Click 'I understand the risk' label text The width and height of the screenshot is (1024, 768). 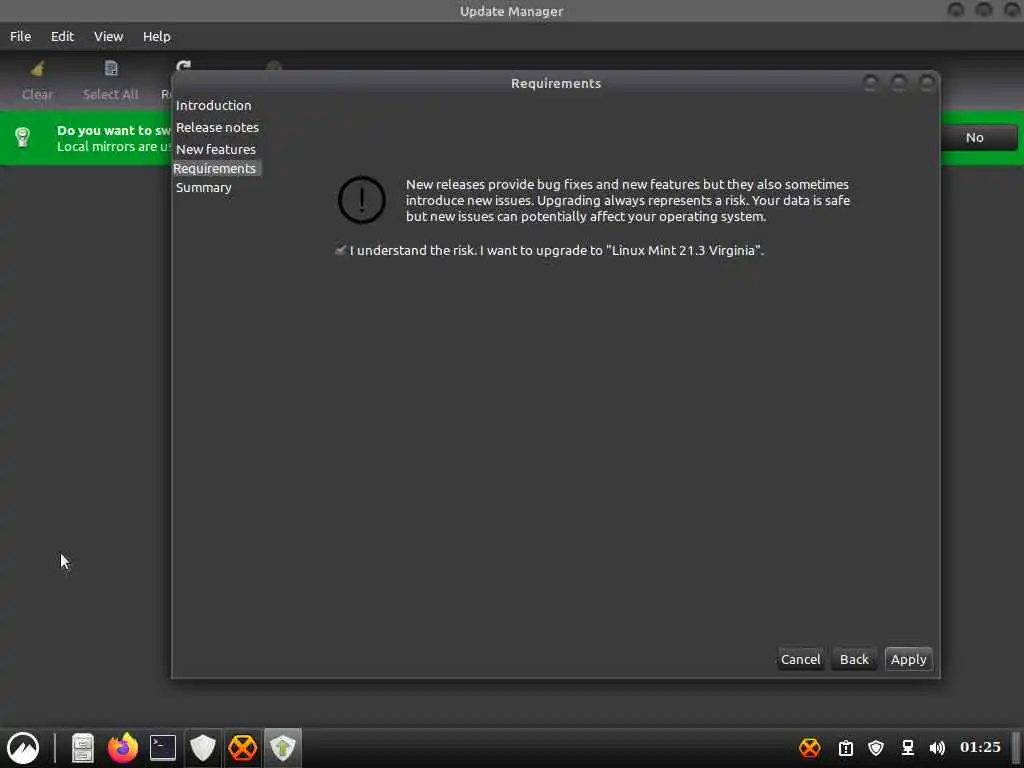click(556, 251)
